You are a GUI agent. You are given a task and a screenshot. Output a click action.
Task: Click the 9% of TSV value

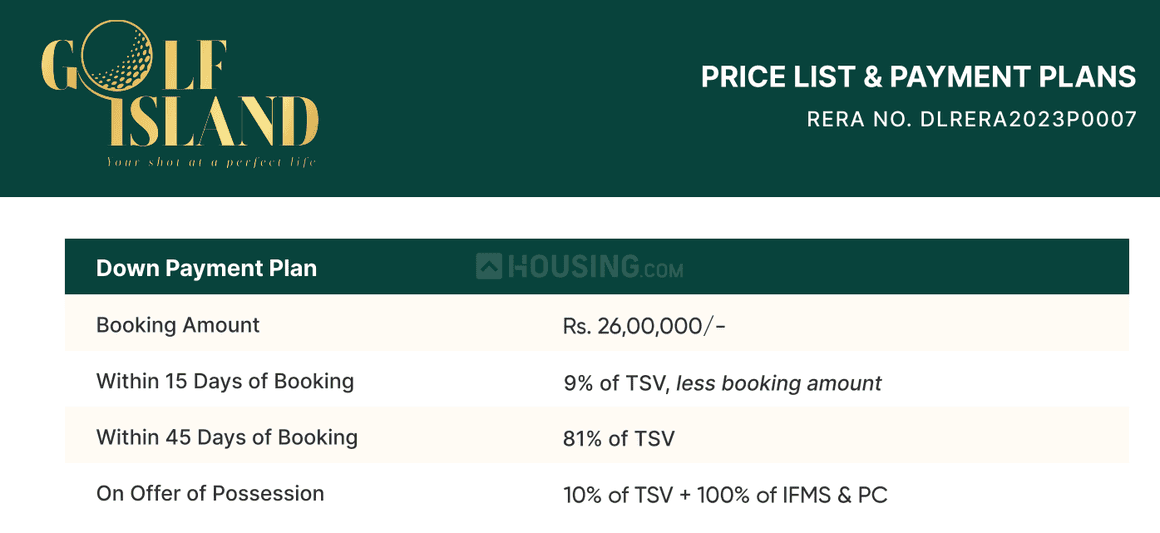(615, 382)
